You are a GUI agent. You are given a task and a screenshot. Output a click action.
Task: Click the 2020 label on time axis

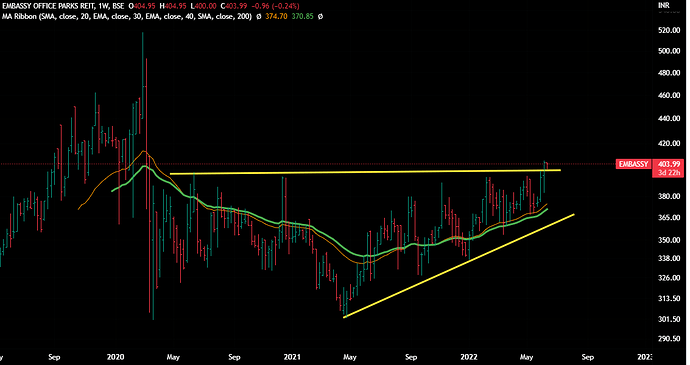click(115, 357)
